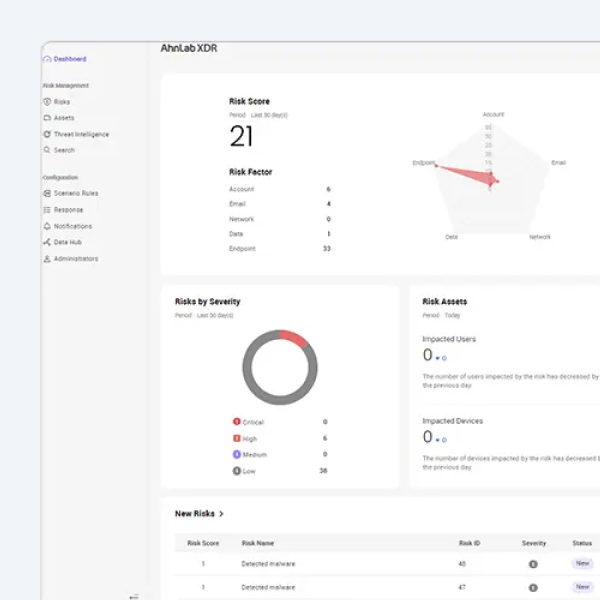Open the Response menu item
Viewport: 600px width, 600px height.
pyautogui.click(x=68, y=210)
